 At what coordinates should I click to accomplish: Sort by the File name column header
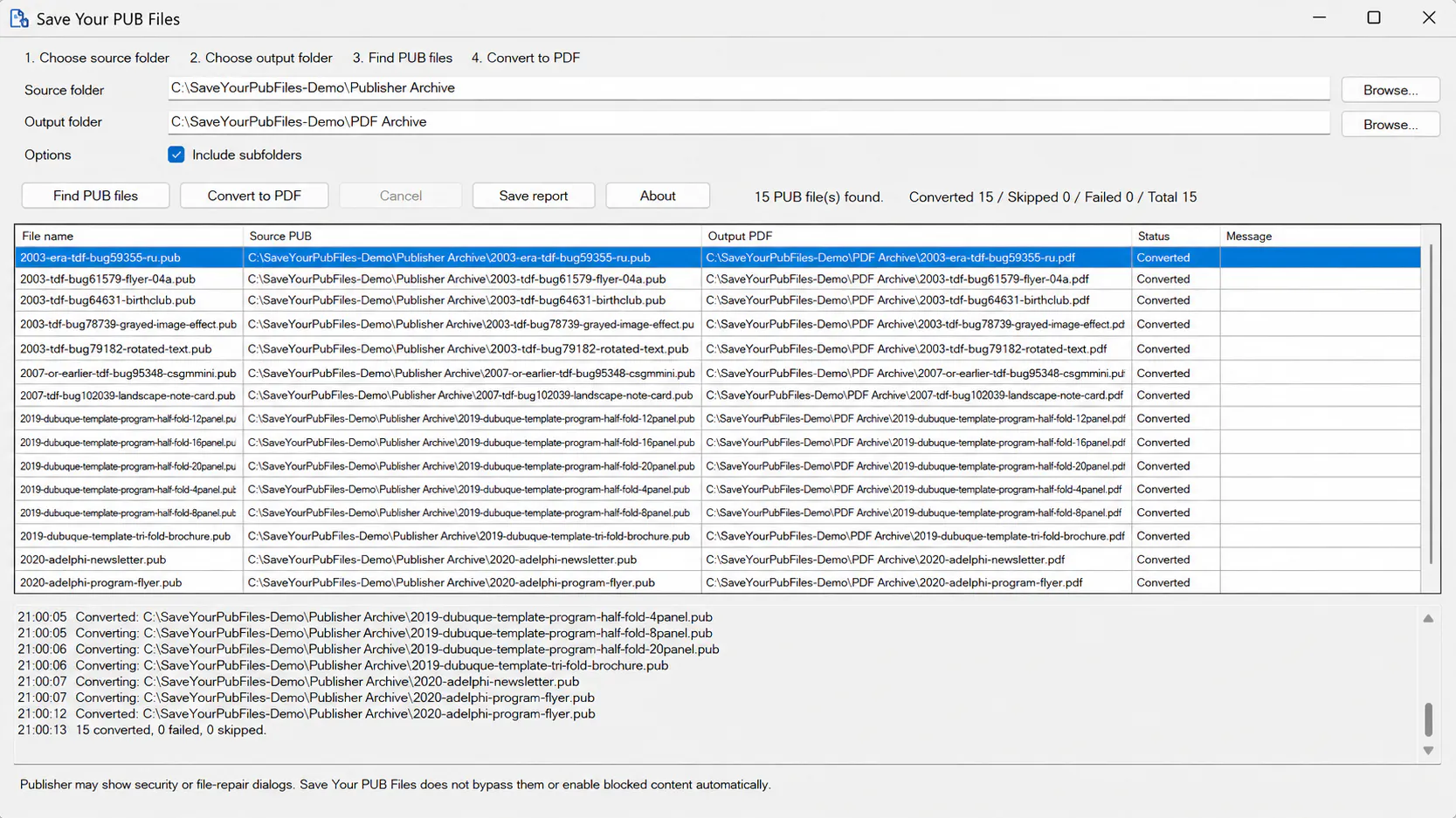[128, 236]
